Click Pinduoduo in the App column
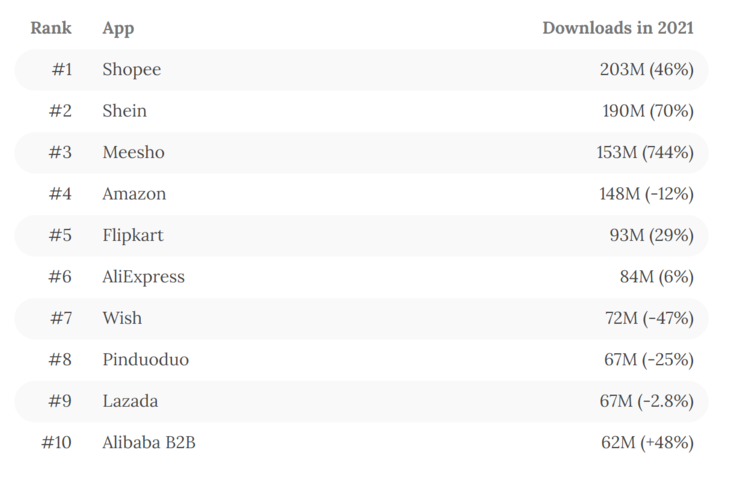This screenshot has width=740, height=480. pyautogui.click(x=145, y=360)
